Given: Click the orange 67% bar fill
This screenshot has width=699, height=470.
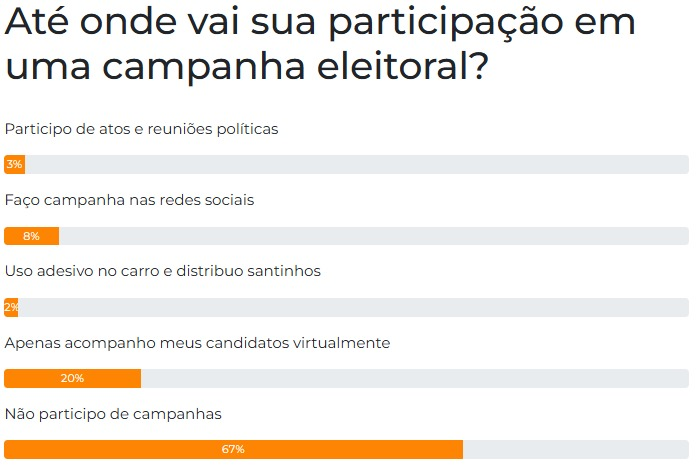Looking at the screenshot, I should [234, 449].
